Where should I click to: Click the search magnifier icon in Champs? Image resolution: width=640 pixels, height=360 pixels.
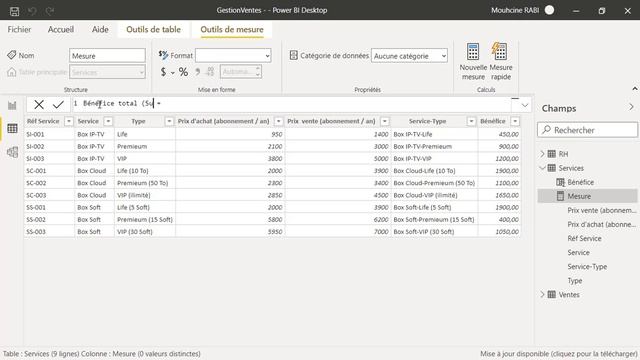(x=547, y=130)
